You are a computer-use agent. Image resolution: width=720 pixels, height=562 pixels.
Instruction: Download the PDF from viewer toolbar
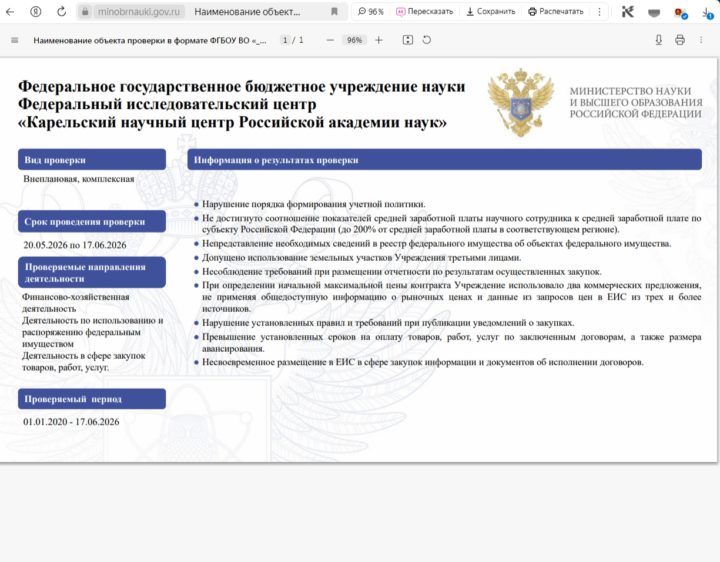tap(658, 40)
